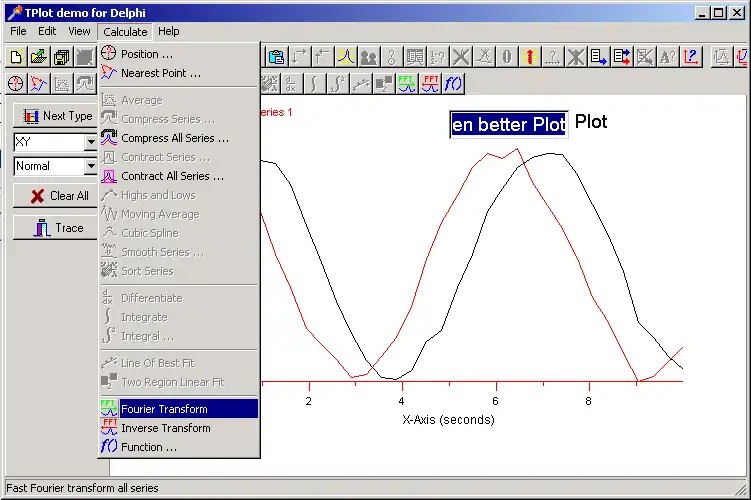This screenshot has width=751, height=500.
Task: Click the red FFT Inverse Transform toolbar icon
Action: click(430, 84)
